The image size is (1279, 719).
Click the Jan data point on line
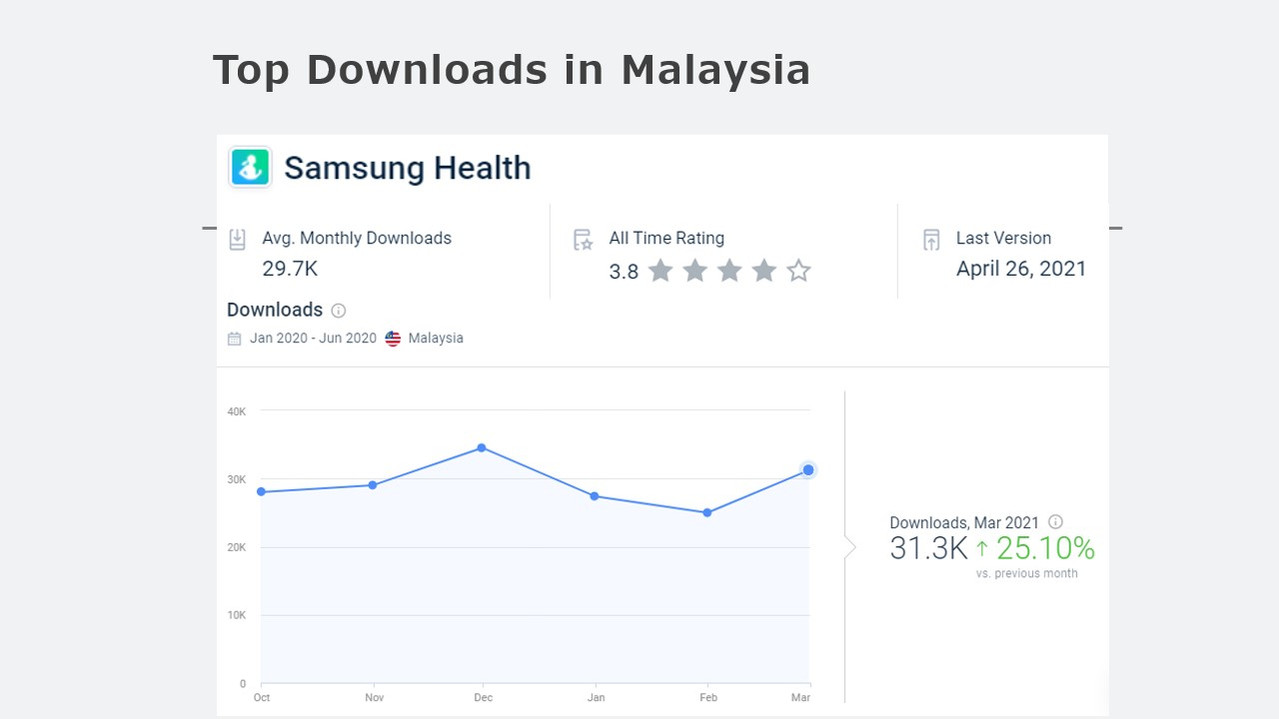[595, 496]
